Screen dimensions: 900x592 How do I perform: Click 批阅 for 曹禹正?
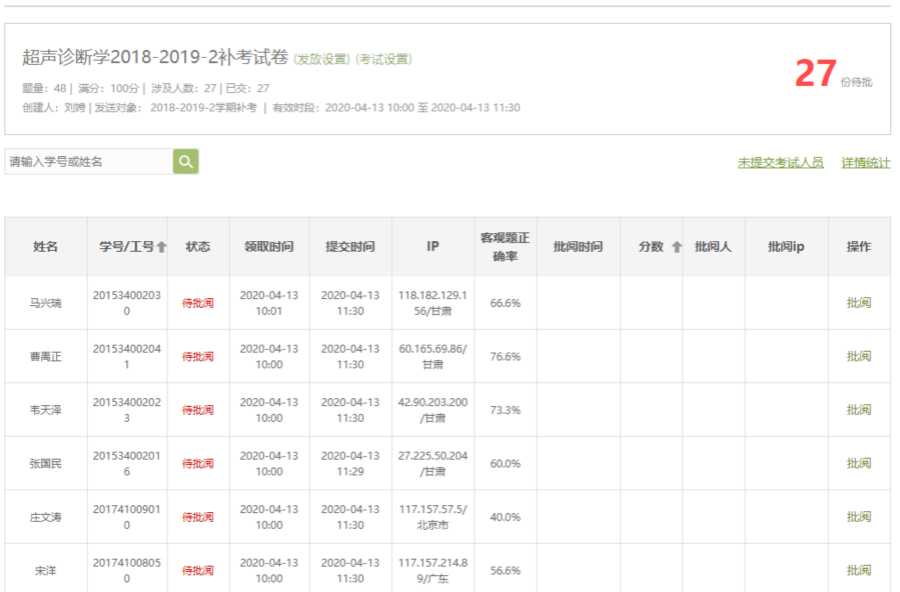pyautogui.click(x=858, y=356)
